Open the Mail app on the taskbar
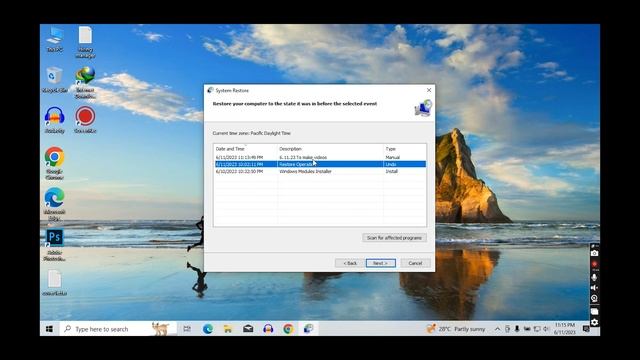Viewport: 640px width, 360px height. tap(248, 329)
